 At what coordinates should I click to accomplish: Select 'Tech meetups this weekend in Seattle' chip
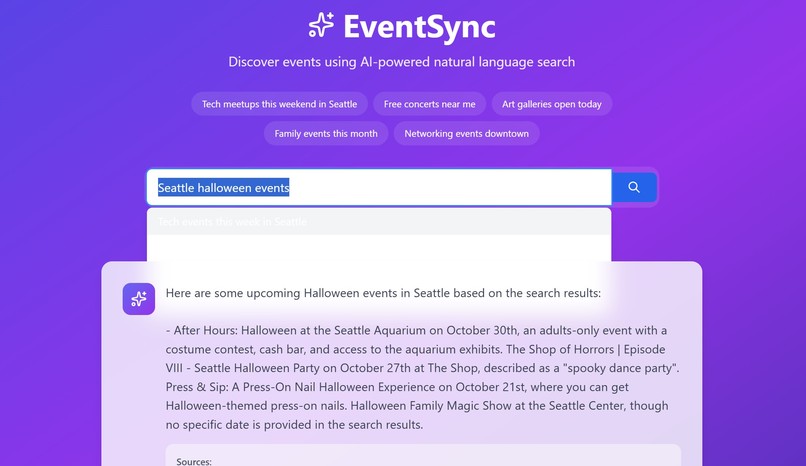pyautogui.click(x=279, y=104)
